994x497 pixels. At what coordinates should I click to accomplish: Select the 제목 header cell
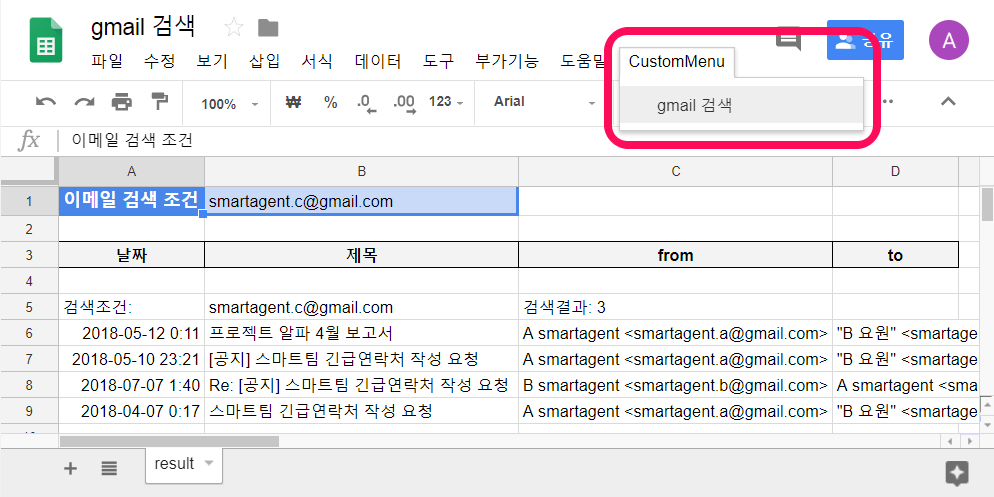[361, 255]
